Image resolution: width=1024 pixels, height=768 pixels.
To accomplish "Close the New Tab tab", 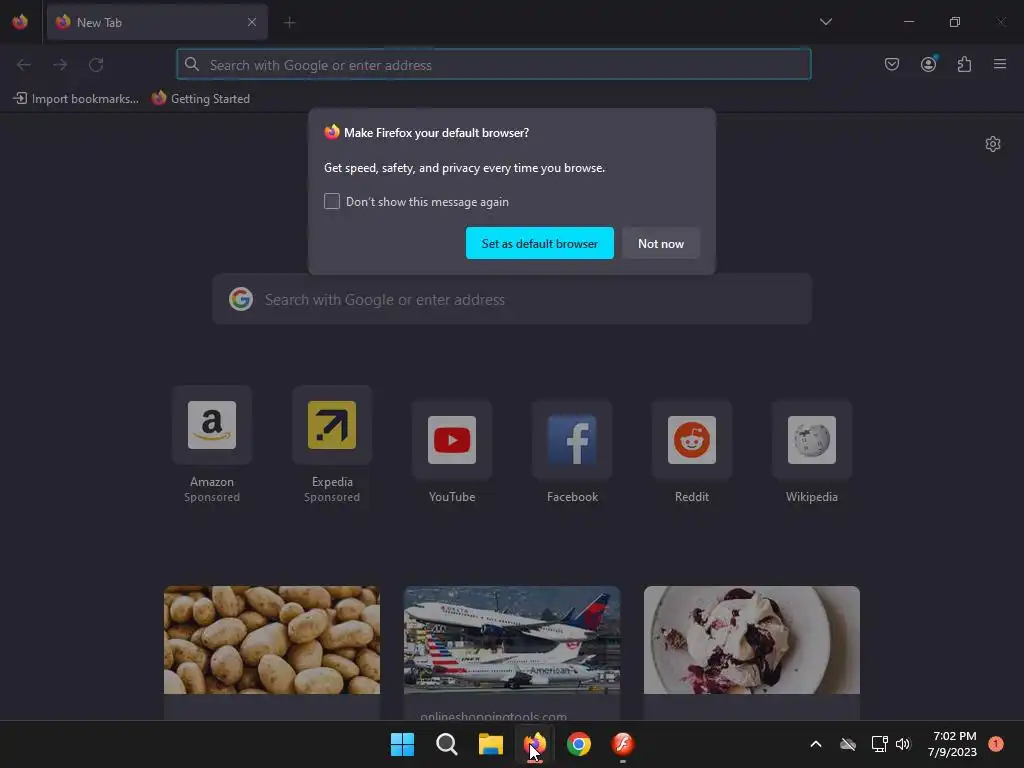I will 251,22.
